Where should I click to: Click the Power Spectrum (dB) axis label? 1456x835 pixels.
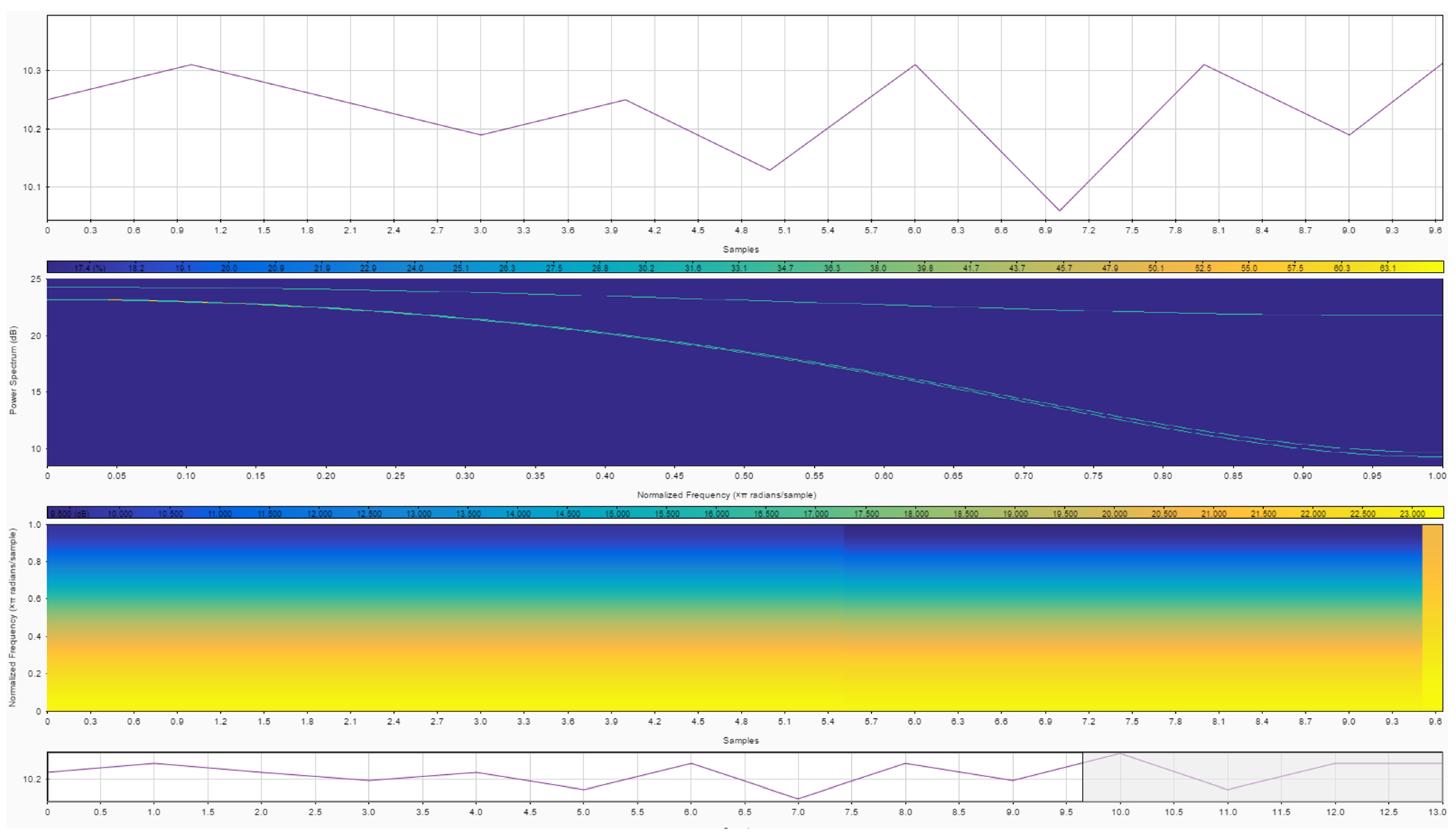click(x=13, y=370)
